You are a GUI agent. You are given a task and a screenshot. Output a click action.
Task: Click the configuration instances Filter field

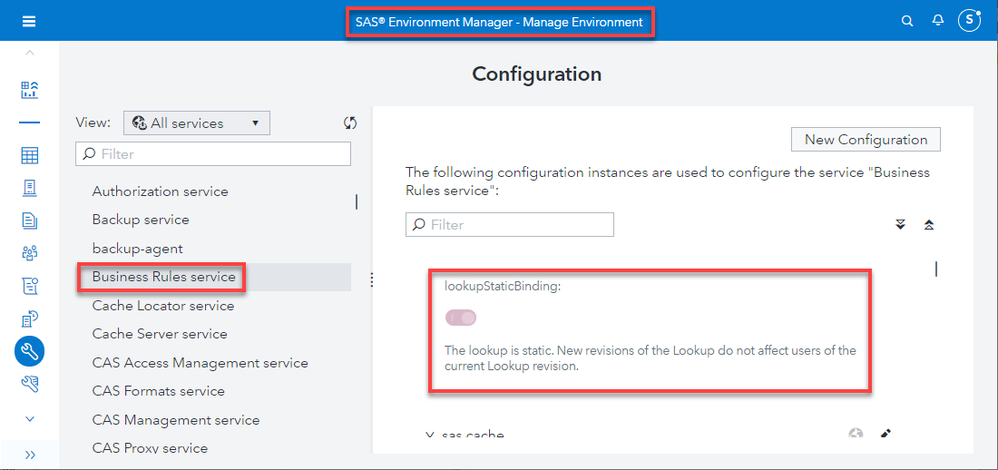510,225
